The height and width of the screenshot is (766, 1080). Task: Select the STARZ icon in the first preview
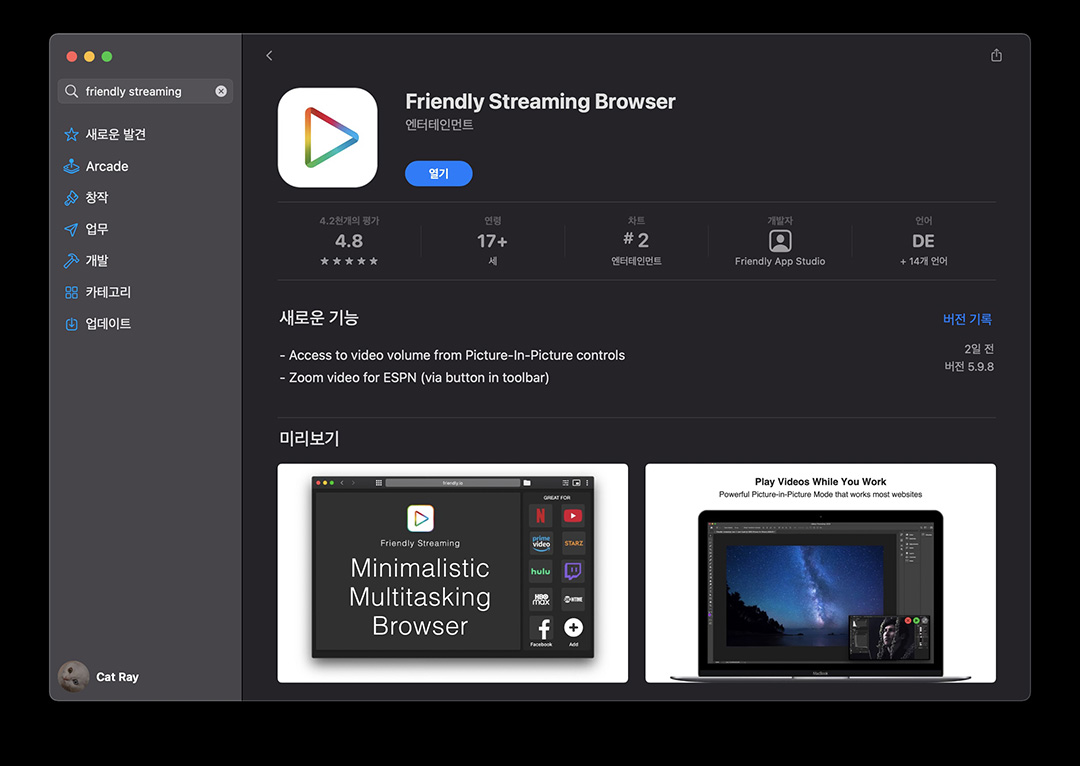573,543
